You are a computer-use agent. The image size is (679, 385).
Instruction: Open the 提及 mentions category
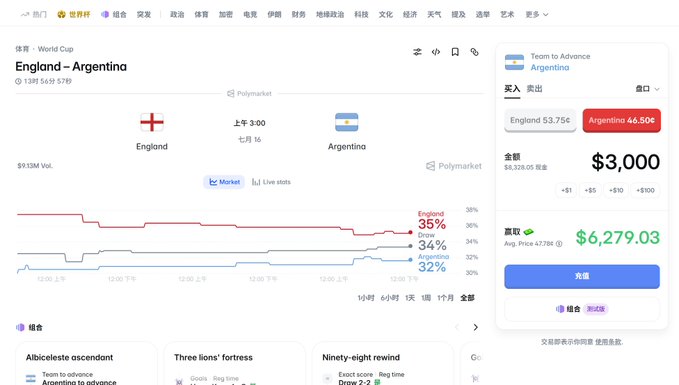point(458,14)
